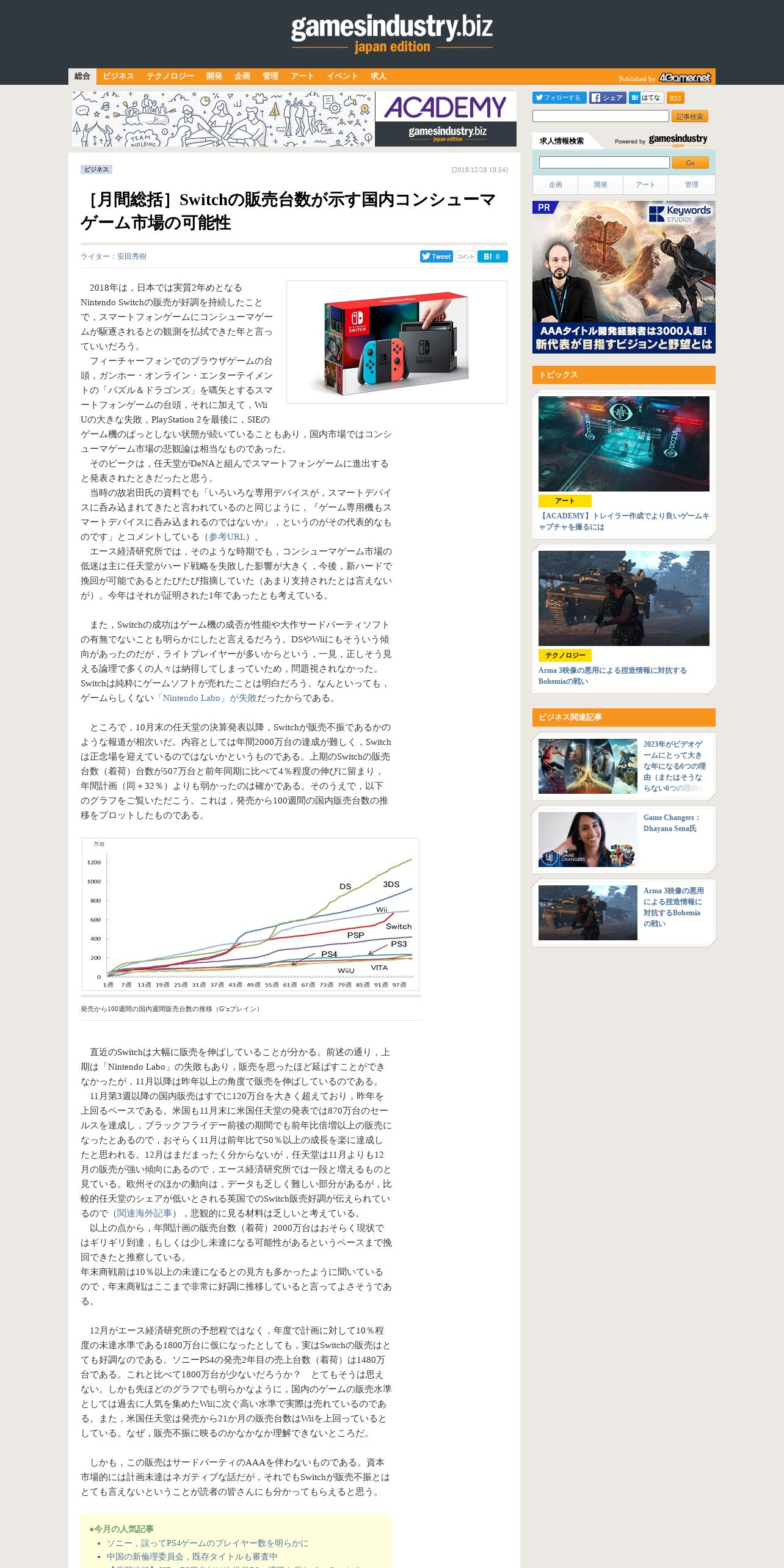Click the Tweet button under article title

pos(437,256)
